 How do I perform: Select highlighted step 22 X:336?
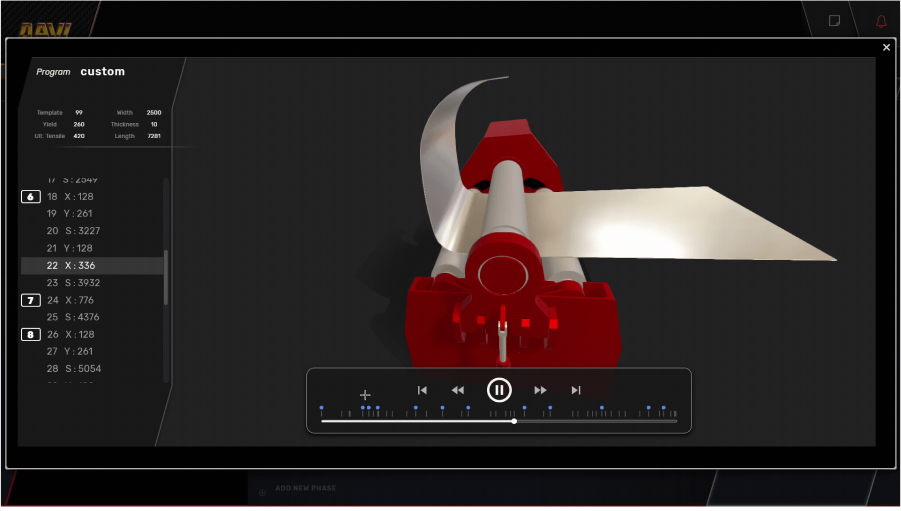click(x=92, y=266)
